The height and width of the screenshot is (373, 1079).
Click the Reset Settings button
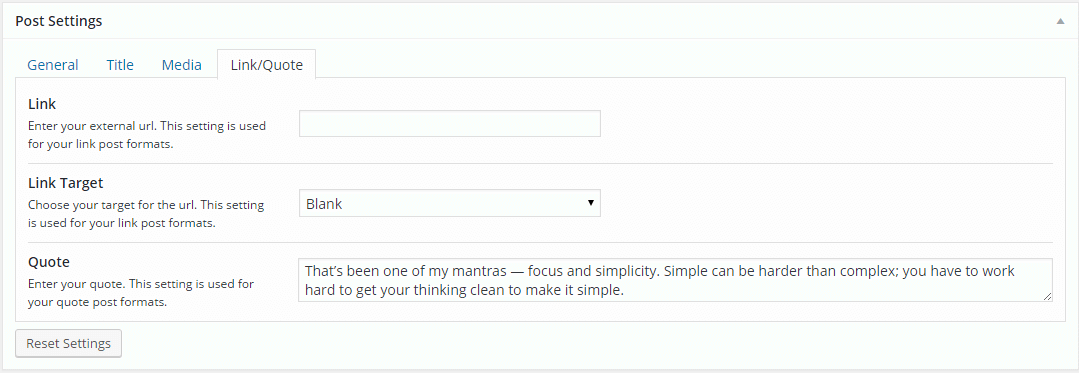tap(69, 343)
